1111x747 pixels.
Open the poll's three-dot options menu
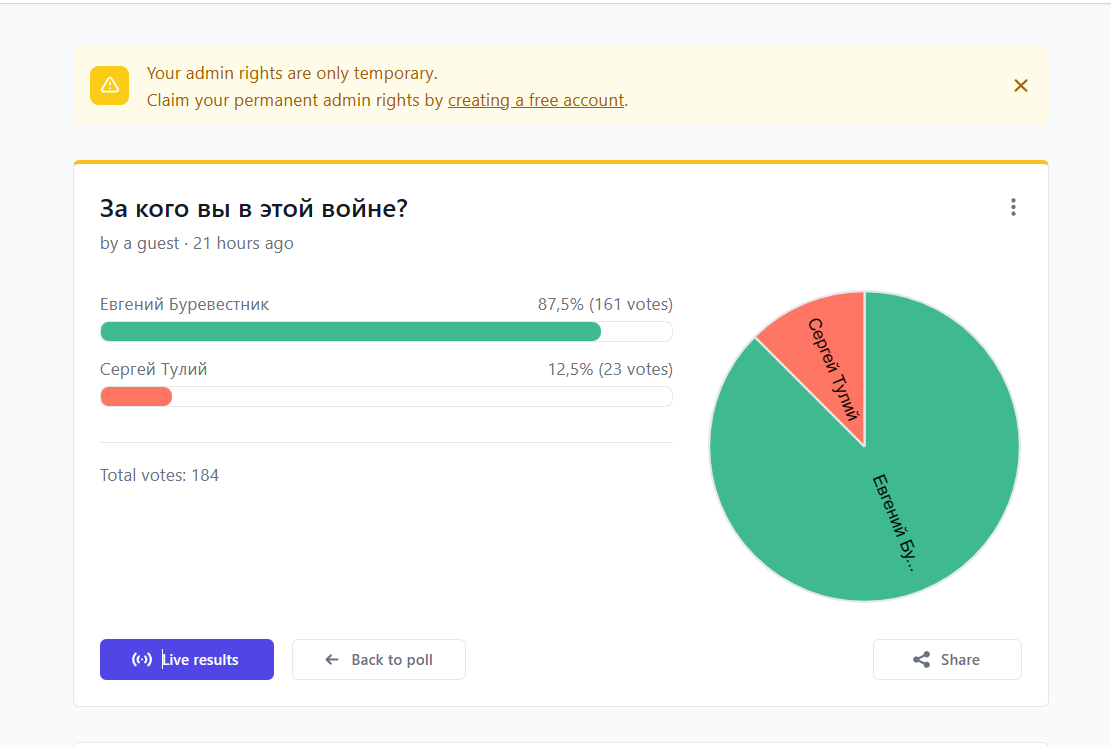(1013, 207)
